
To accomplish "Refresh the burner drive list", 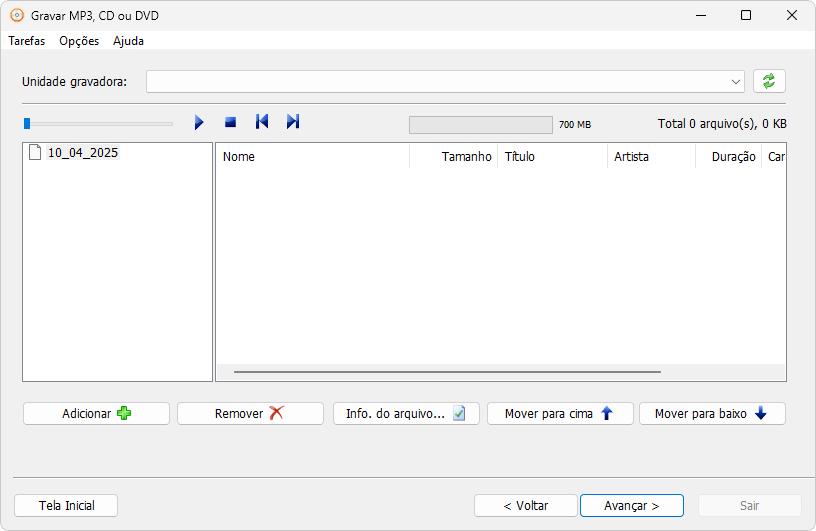I will (x=769, y=81).
